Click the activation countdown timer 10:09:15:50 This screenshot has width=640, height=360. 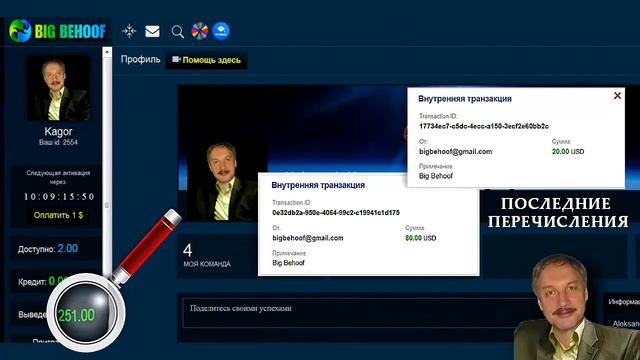59,197
